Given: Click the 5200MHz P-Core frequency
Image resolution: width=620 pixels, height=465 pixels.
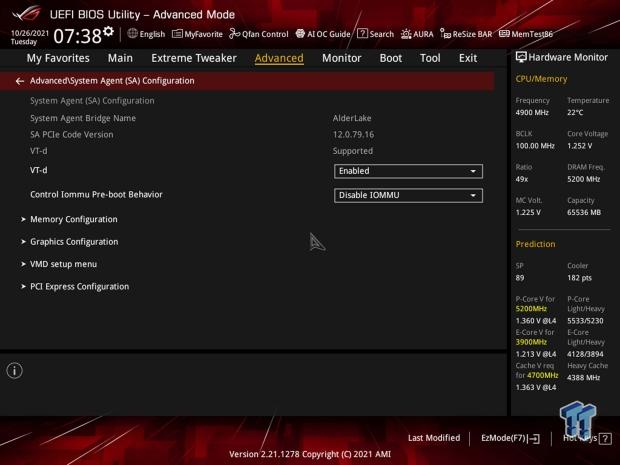Looking at the screenshot, I should coord(531,309).
